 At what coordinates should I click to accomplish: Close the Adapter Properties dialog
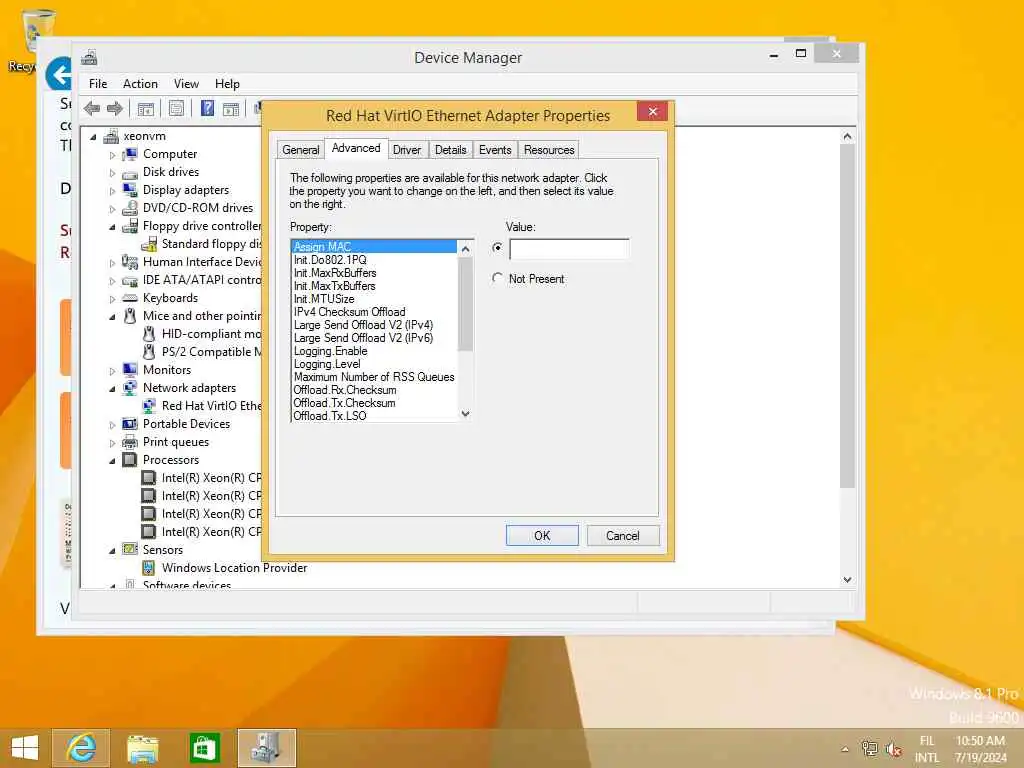(x=652, y=112)
